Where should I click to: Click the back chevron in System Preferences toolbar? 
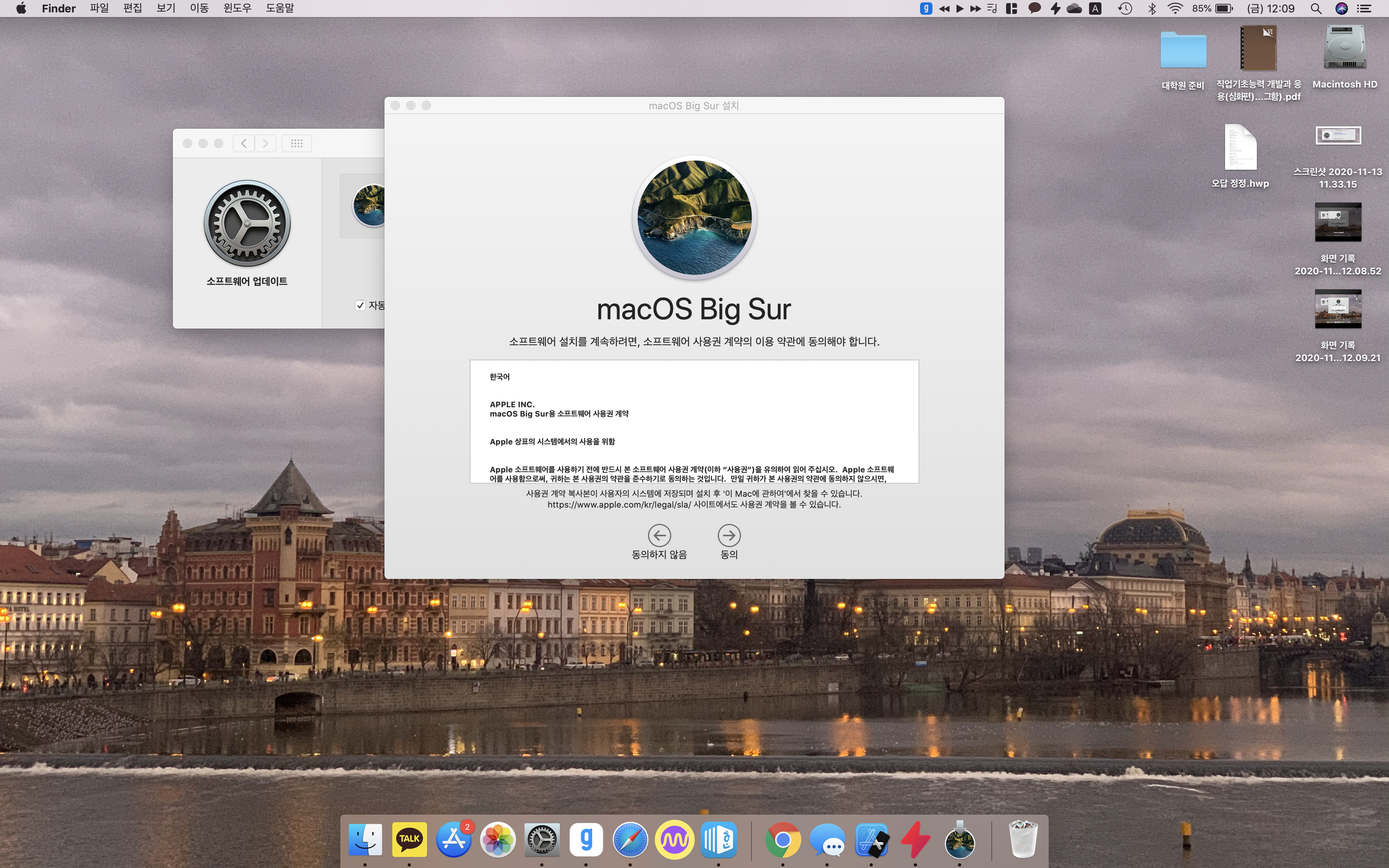tap(244, 143)
